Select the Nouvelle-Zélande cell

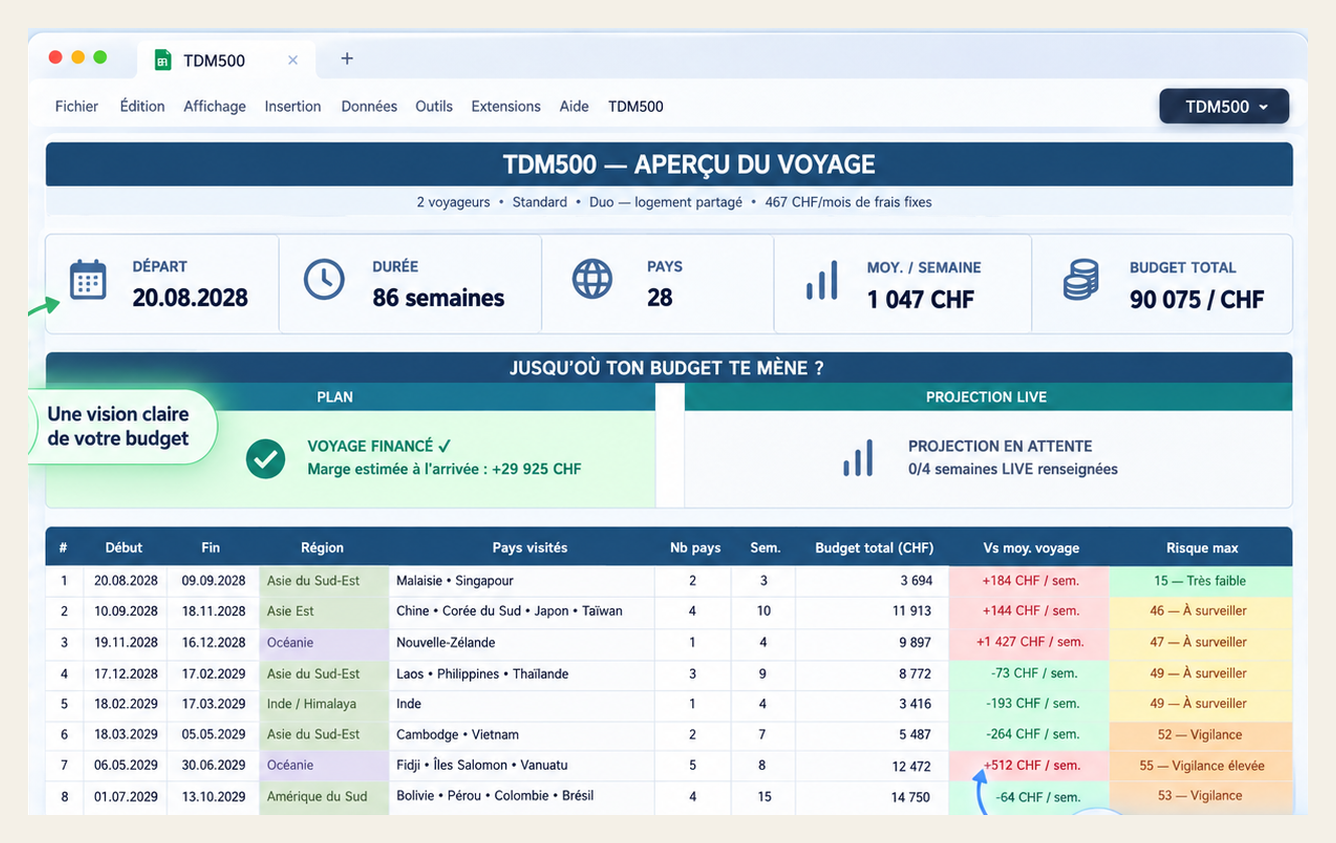click(522, 642)
